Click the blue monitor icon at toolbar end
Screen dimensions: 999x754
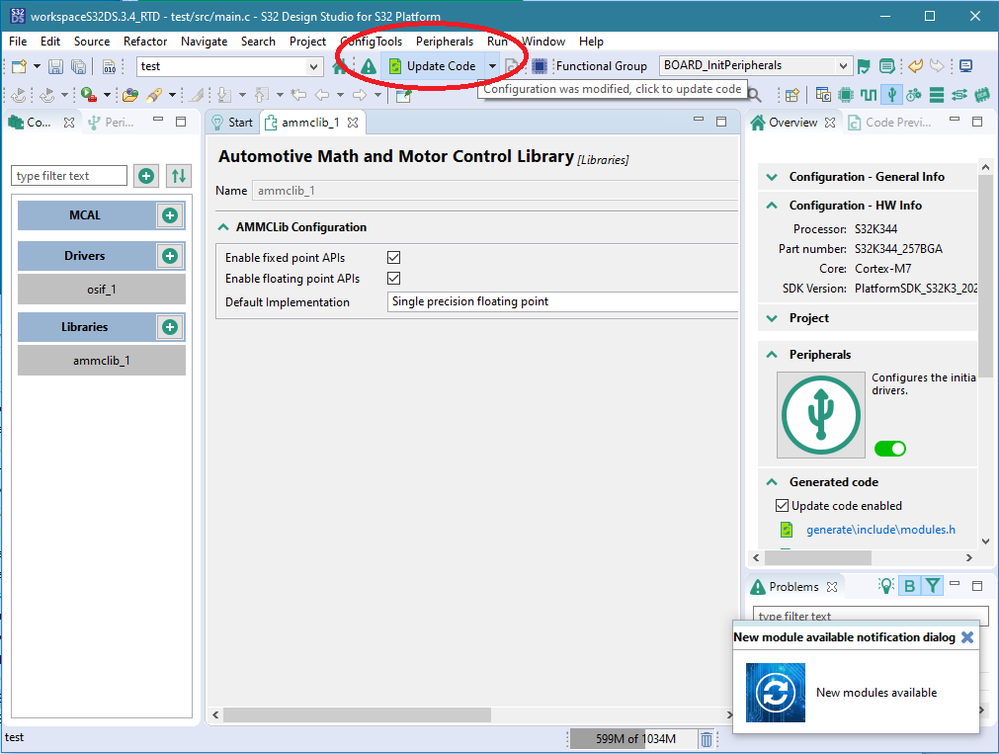[x=966, y=66]
